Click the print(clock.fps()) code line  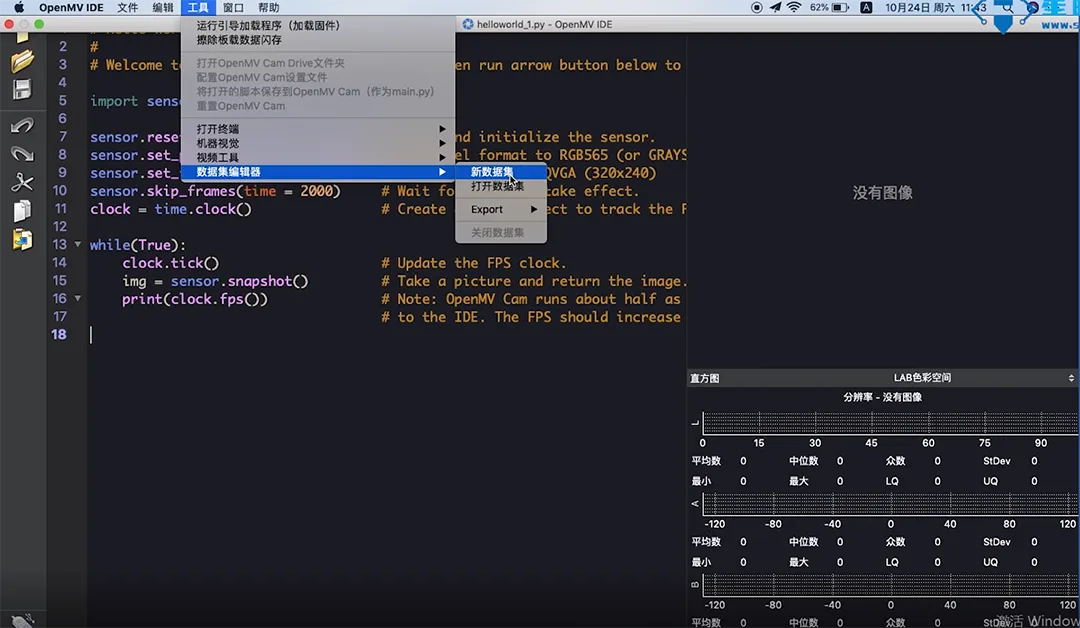point(195,299)
